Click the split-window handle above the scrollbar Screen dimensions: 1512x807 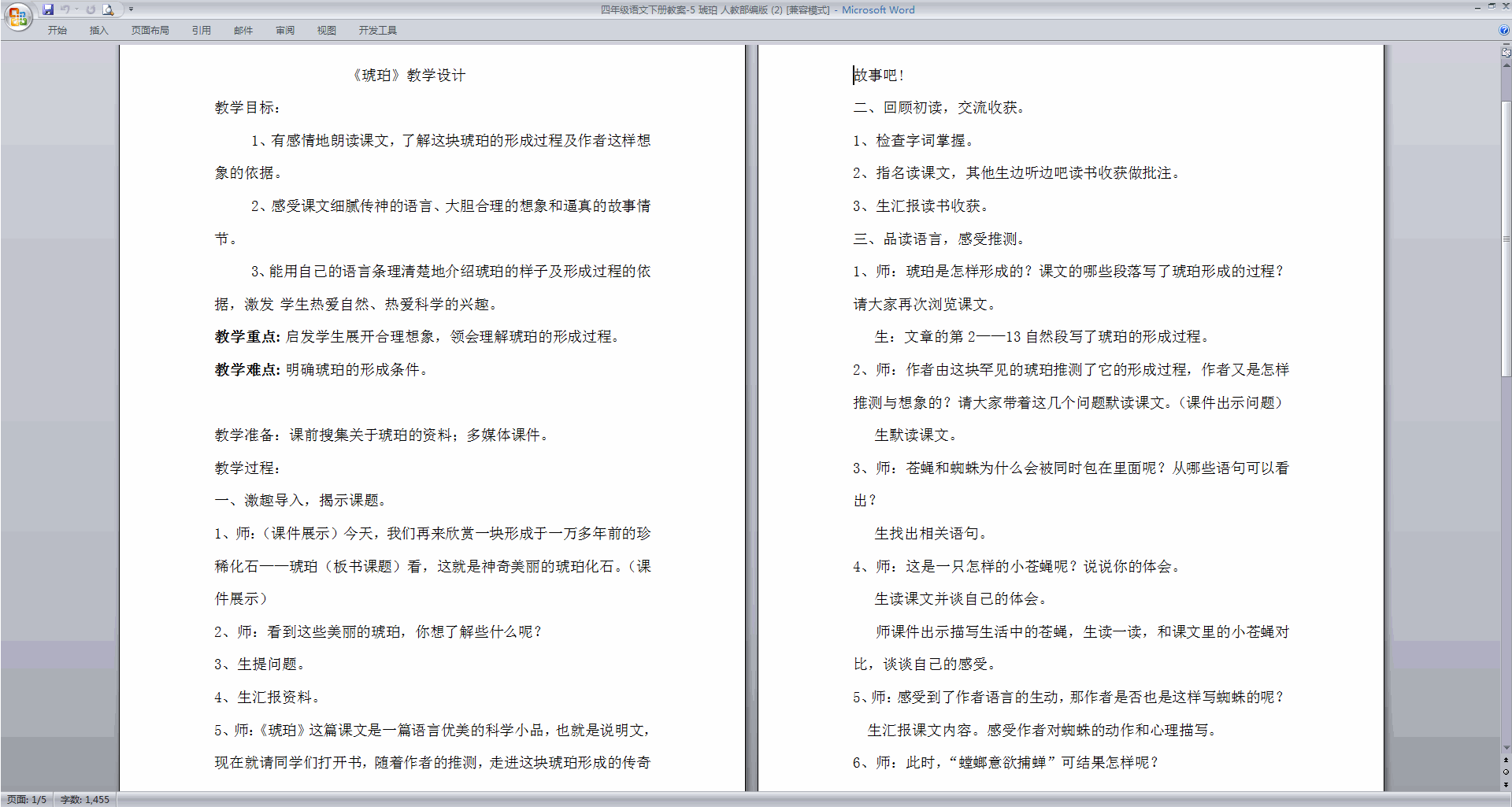(x=1506, y=46)
